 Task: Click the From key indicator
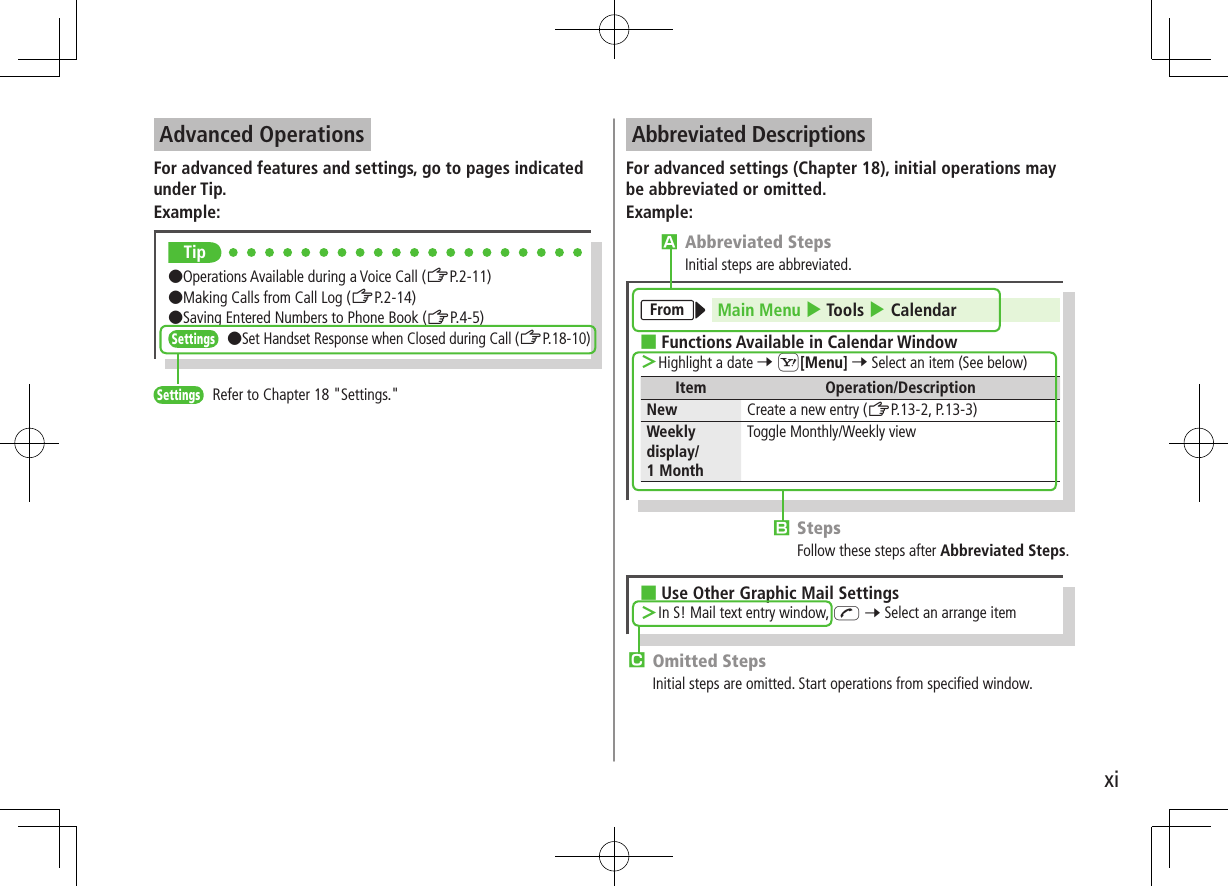click(667, 310)
